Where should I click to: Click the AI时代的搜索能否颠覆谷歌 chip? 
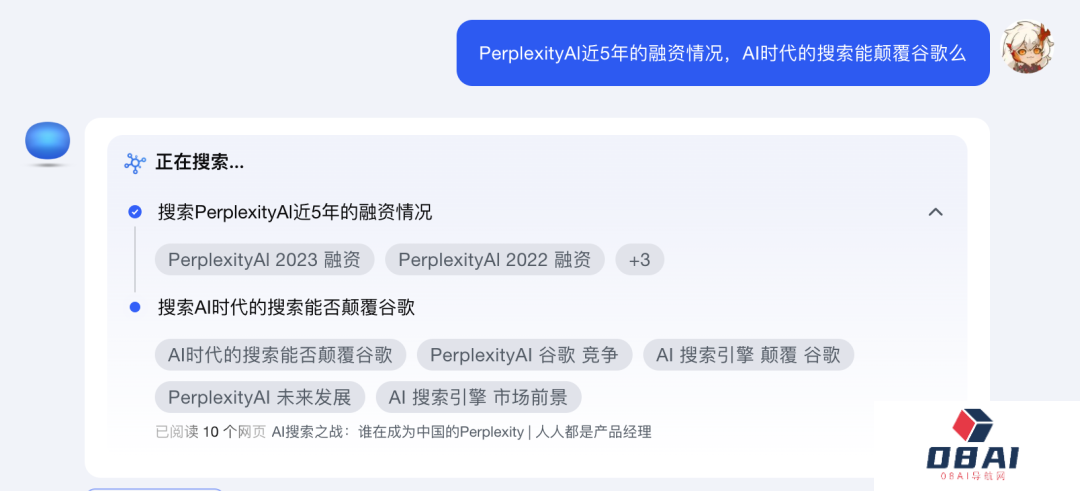click(280, 355)
